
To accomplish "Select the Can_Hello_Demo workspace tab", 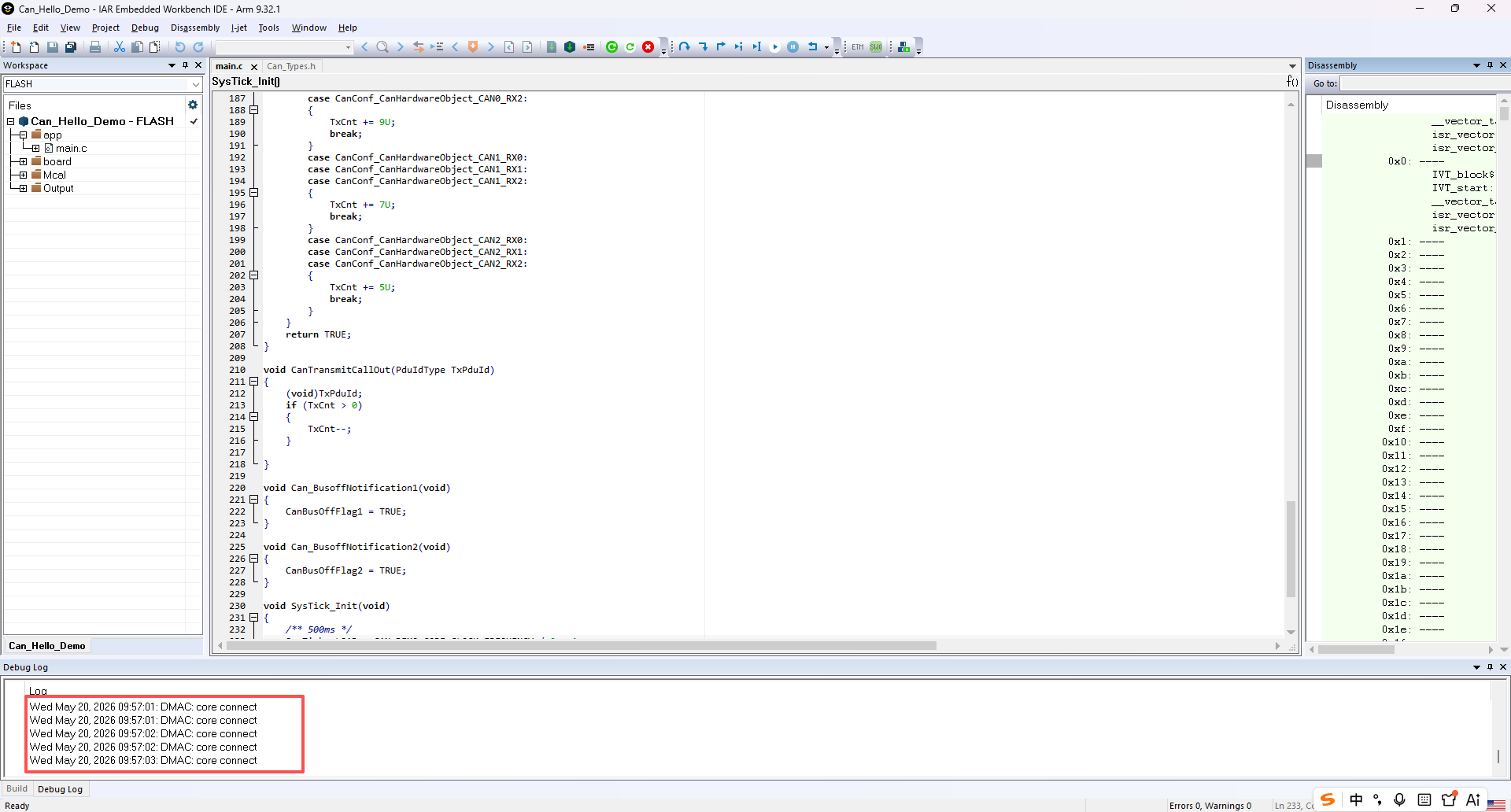I will pos(47,646).
